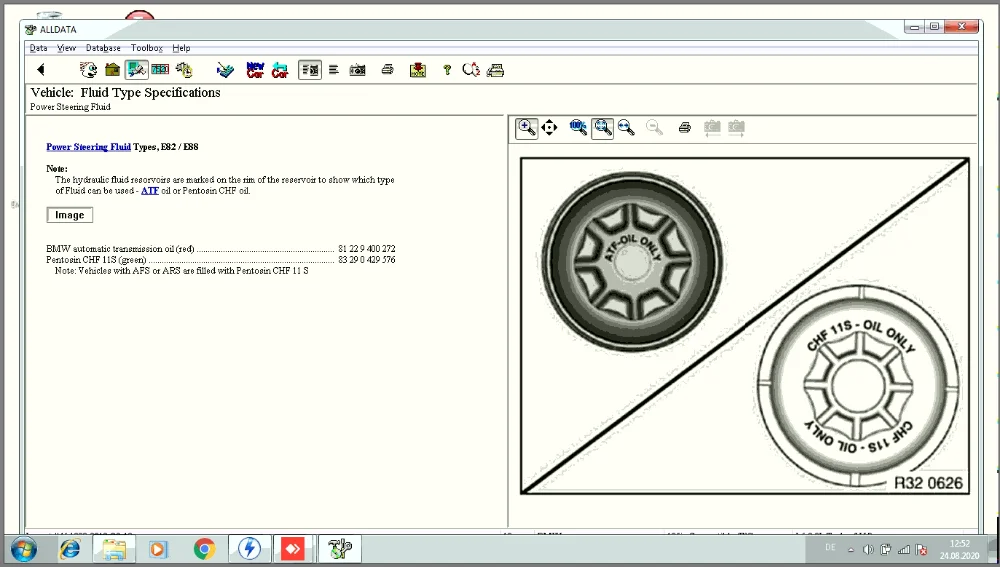
Task: Open the media player taskbar icon
Action: tap(158, 549)
